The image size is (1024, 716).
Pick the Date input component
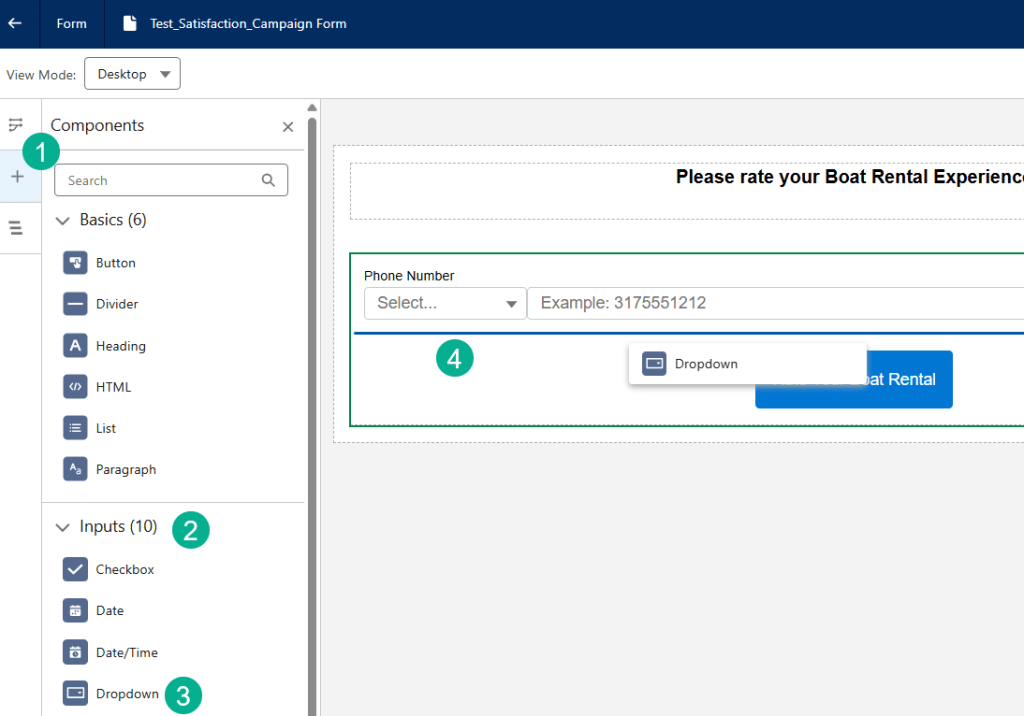tap(109, 611)
